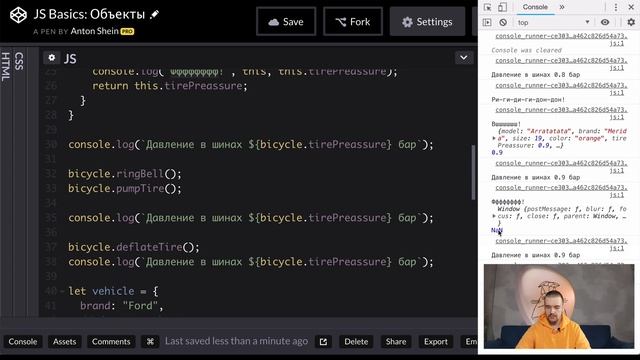Open the HTML editor tab
The width and height of the screenshot is (640, 360).
pyautogui.click(x=6, y=67)
